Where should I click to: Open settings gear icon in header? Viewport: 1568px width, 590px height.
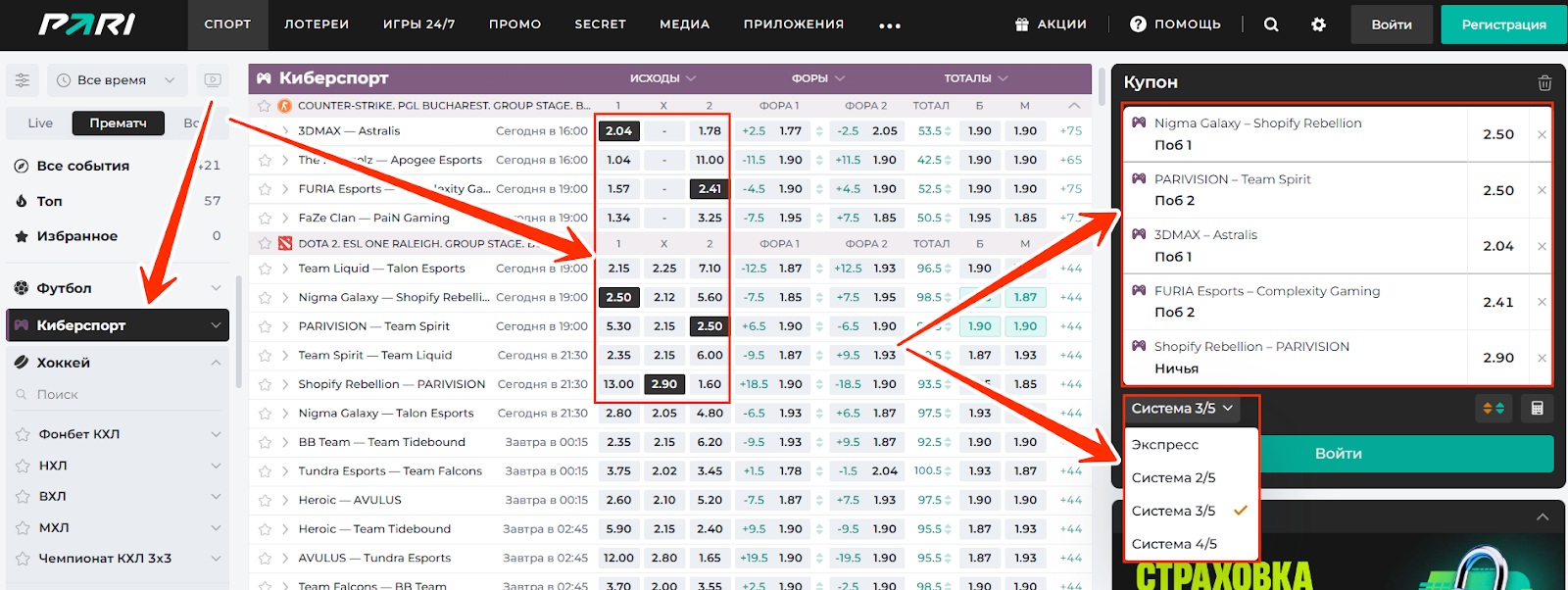tap(1318, 25)
